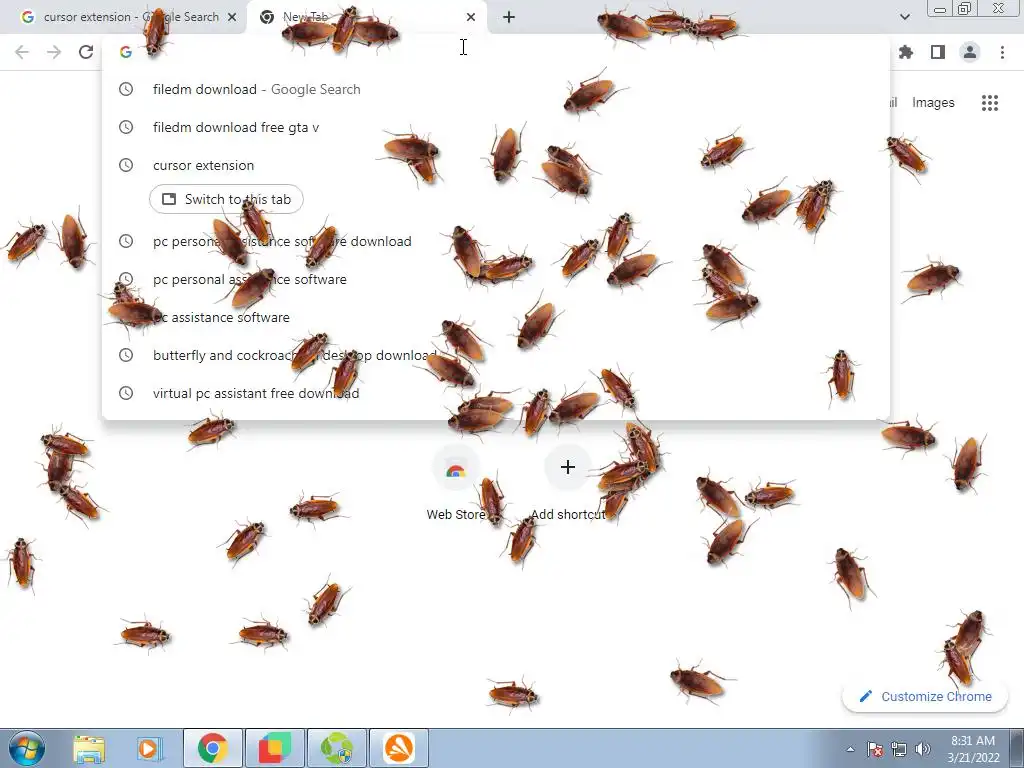Viewport: 1024px width, 768px height.
Task: Close the cursor extension tab
Action: point(232,17)
